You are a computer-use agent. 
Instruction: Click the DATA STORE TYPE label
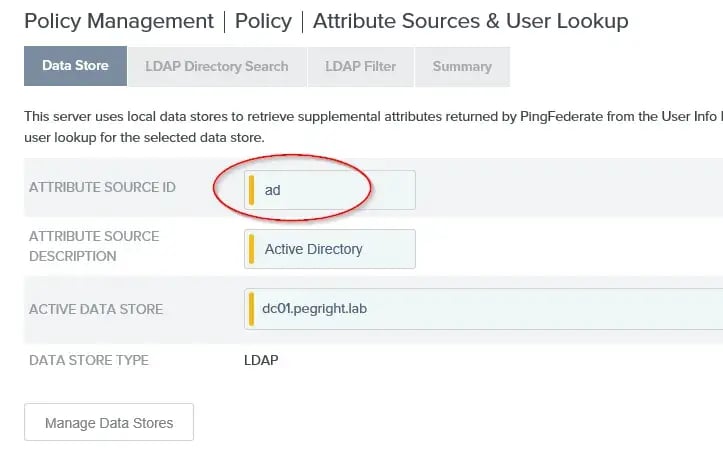(x=89, y=360)
